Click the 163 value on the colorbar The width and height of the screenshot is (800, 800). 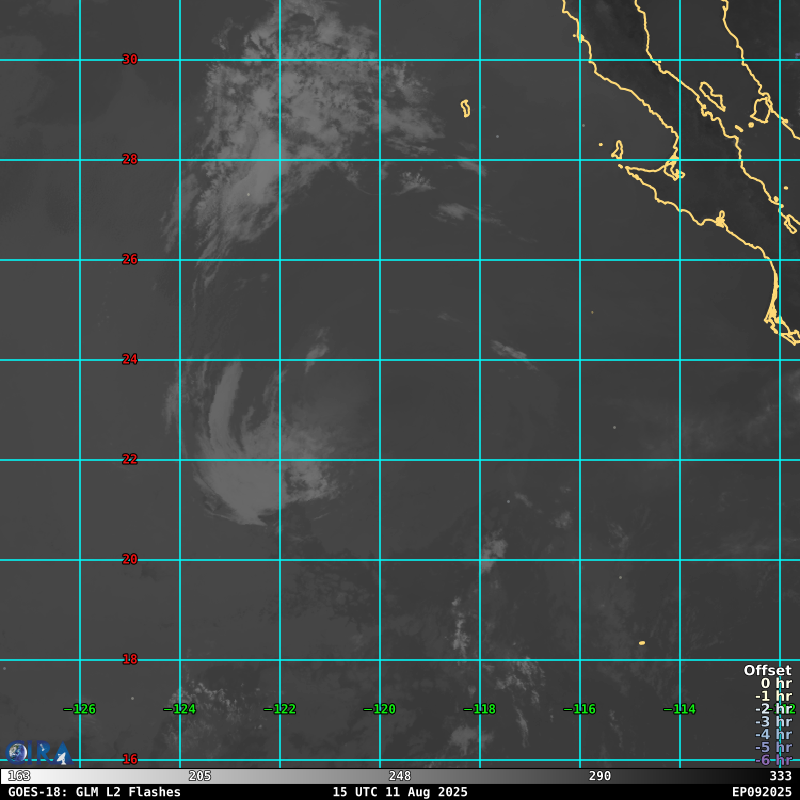pos(19,777)
